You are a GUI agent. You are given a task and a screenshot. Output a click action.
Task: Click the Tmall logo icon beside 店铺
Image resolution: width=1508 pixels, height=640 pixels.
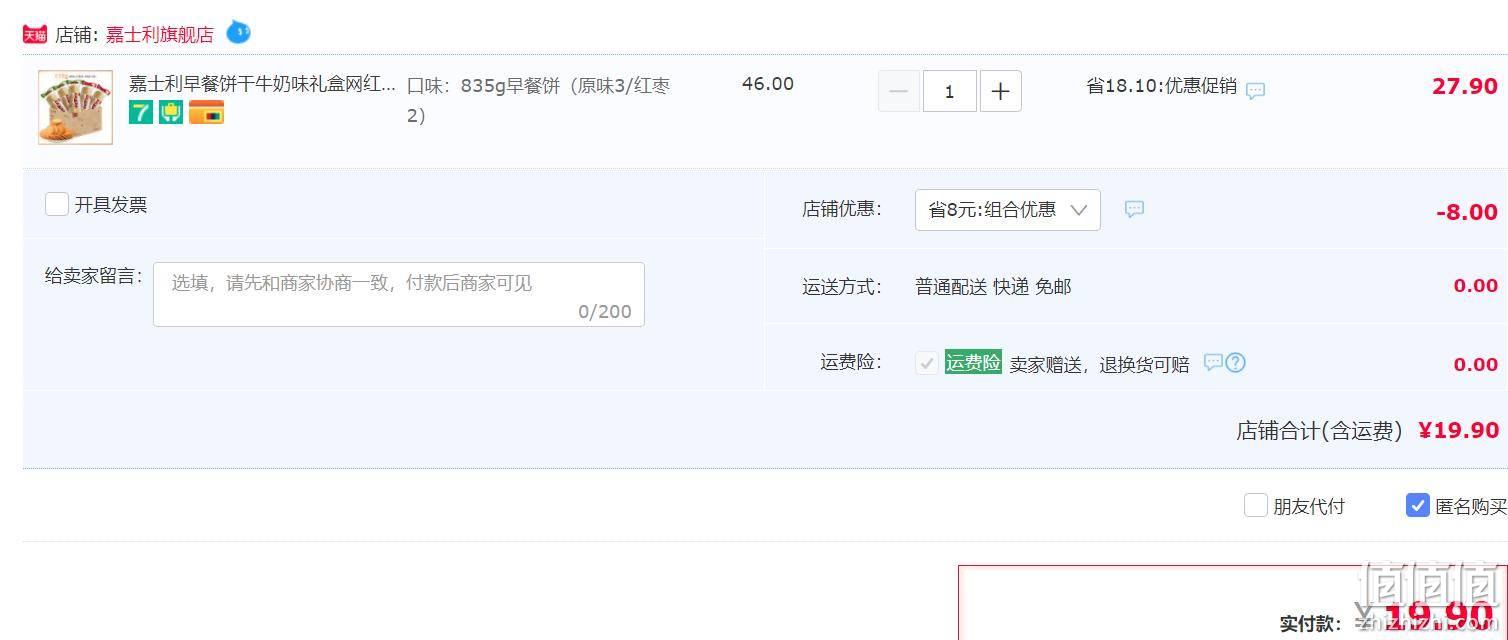pos(35,34)
